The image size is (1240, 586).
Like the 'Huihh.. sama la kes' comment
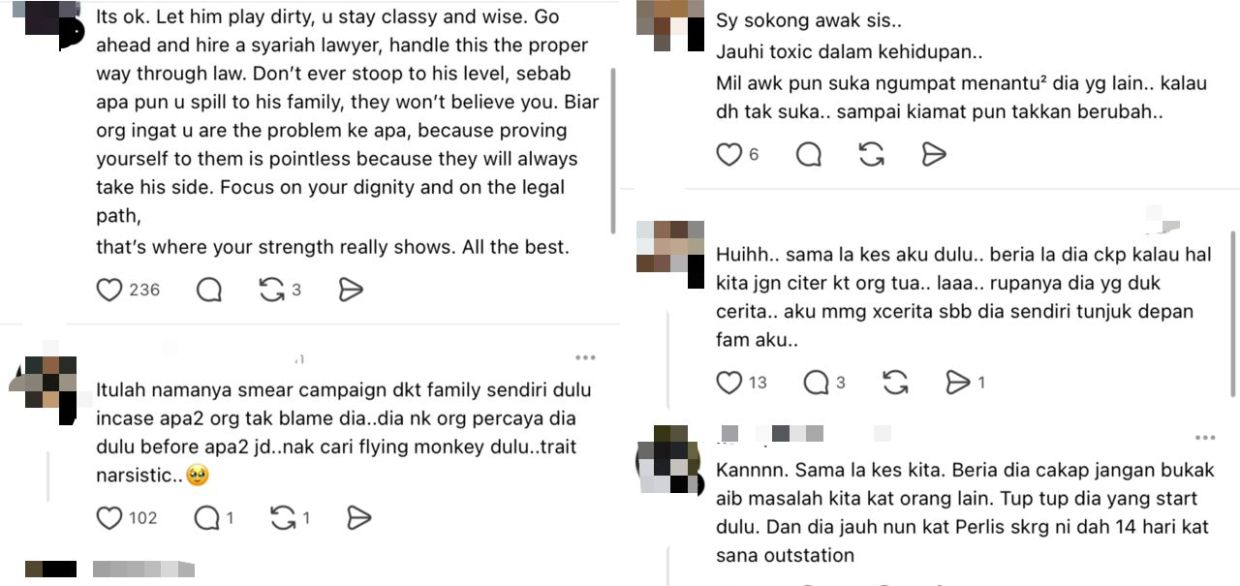[730, 382]
